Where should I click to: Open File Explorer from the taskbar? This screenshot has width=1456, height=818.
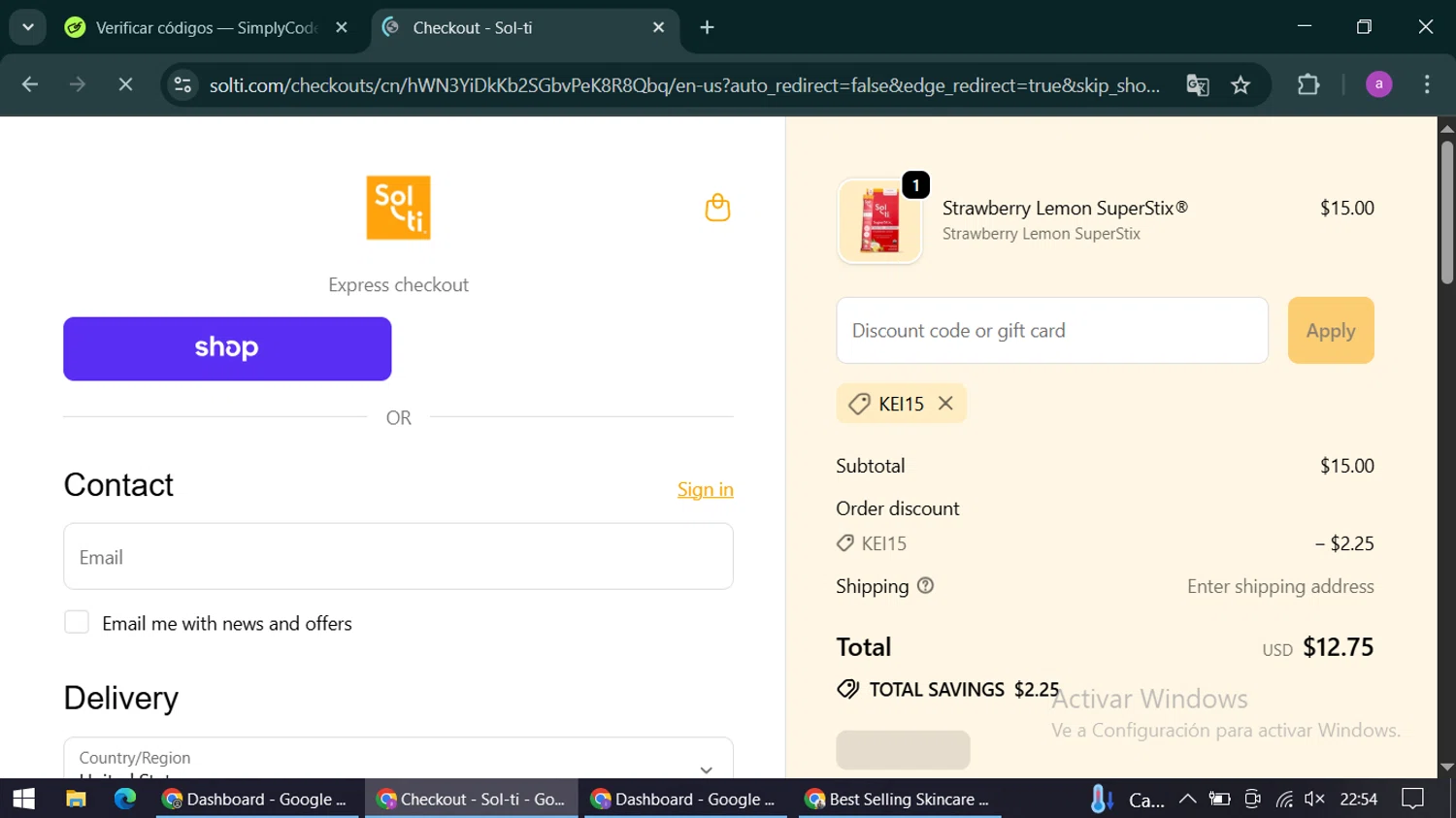click(76, 799)
